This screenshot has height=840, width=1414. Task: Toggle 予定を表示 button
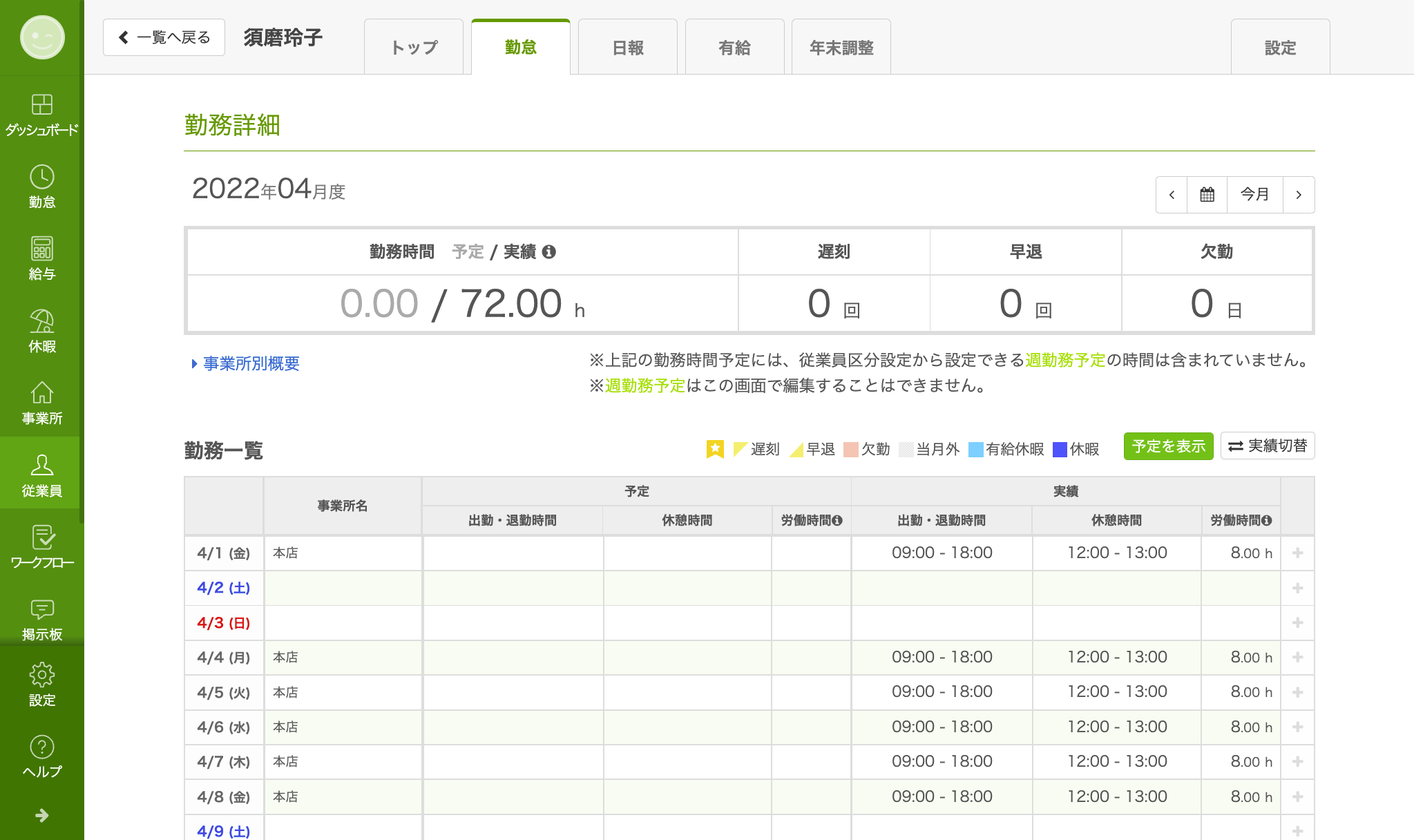coord(1168,446)
